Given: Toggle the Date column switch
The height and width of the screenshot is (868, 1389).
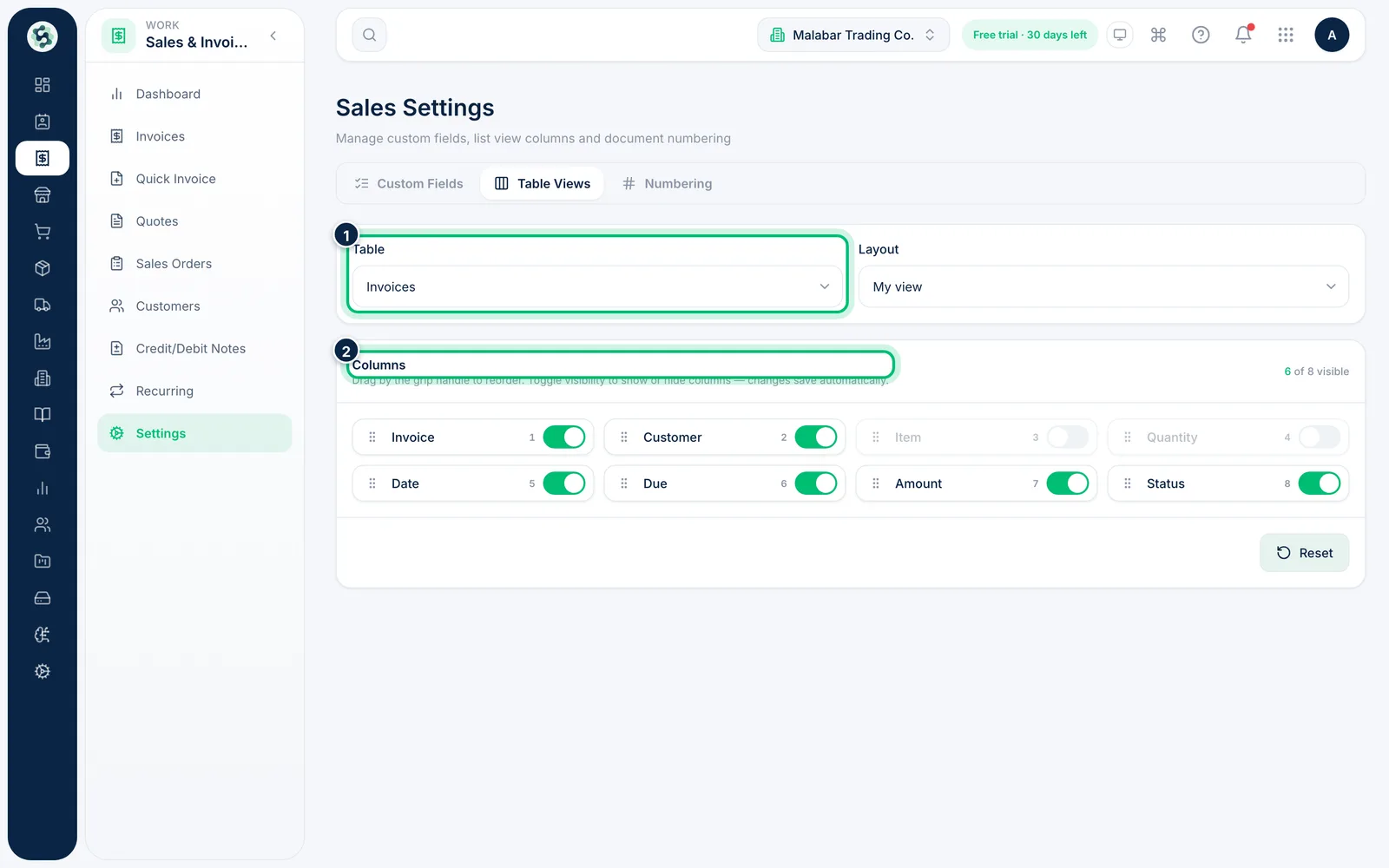Looking at the screenshot, I should (x=564, y=483).
